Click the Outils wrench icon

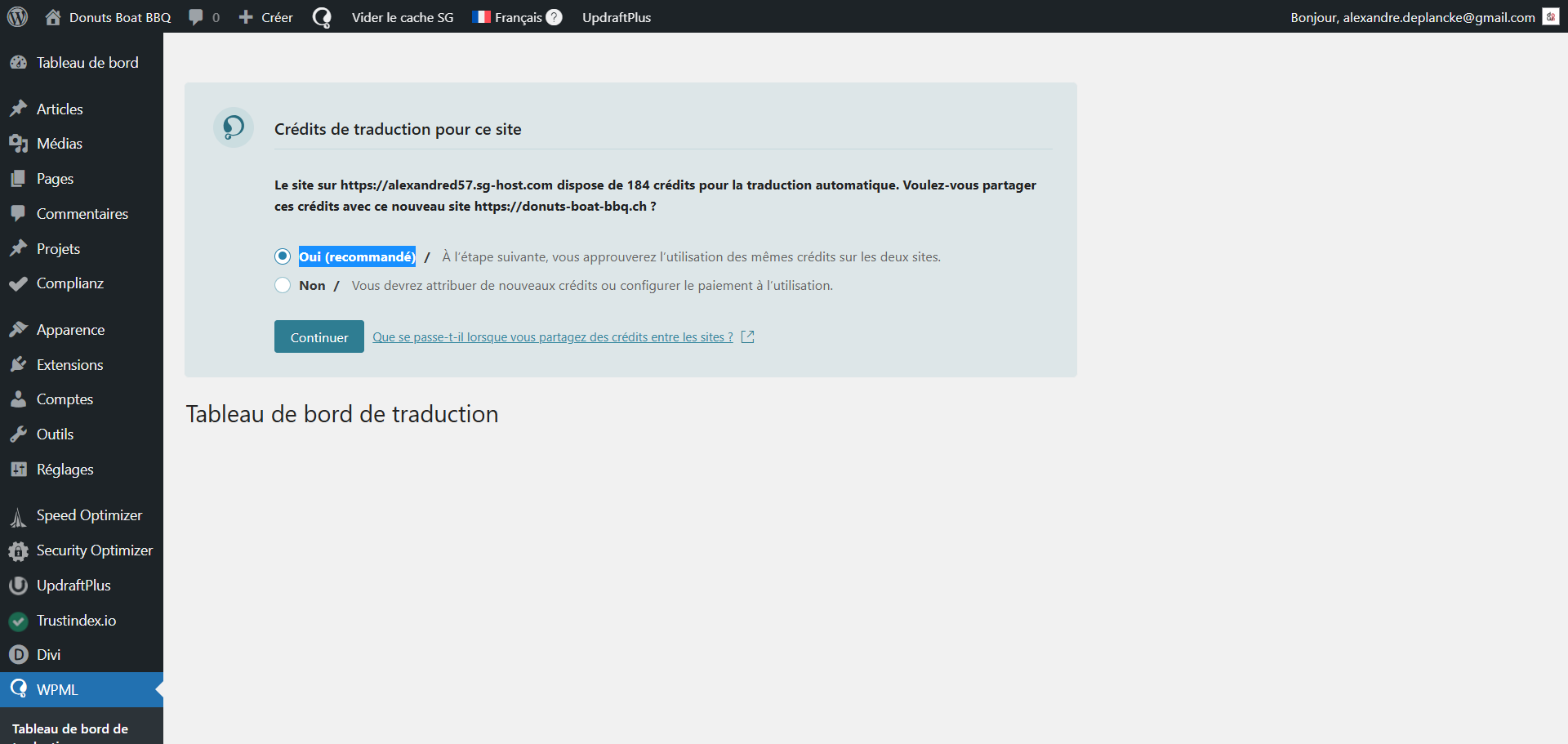[x=18, y=434]
